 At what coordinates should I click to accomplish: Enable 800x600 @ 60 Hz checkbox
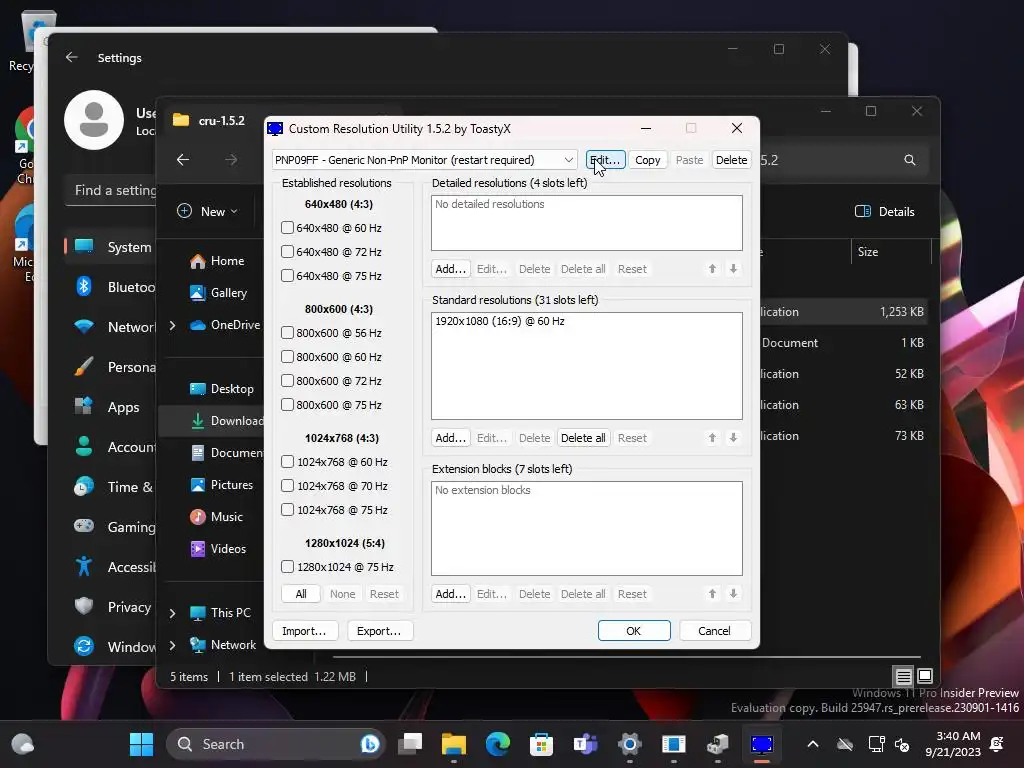[287, 357]
